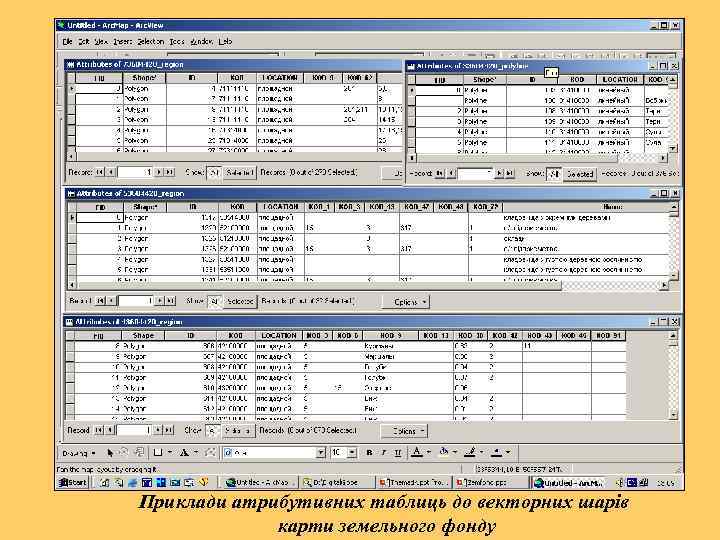Click the Rotate tool on Drawing toolbar
The height and width of the screenshot is (540, 720).
pos(124,453)
